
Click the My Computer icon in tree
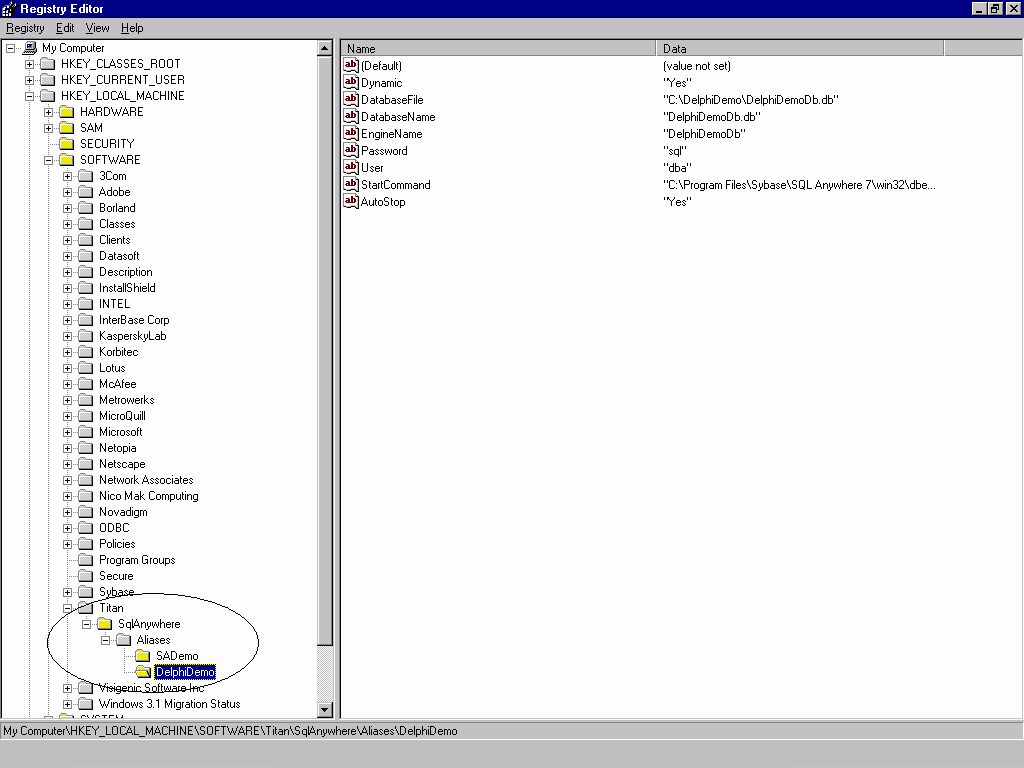pos(30,48)
